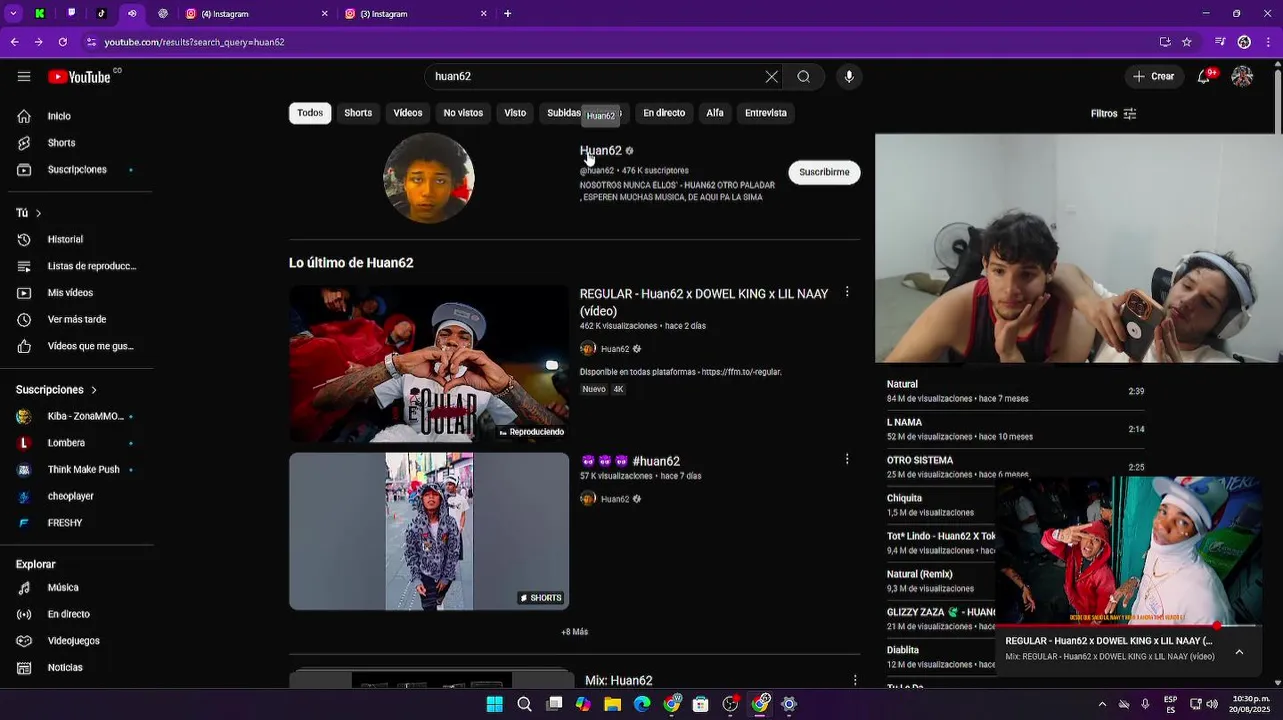Expand the miniplayer with the chevron
The width and height of the screenshot is (1283, 720).
coord(1239,652)
